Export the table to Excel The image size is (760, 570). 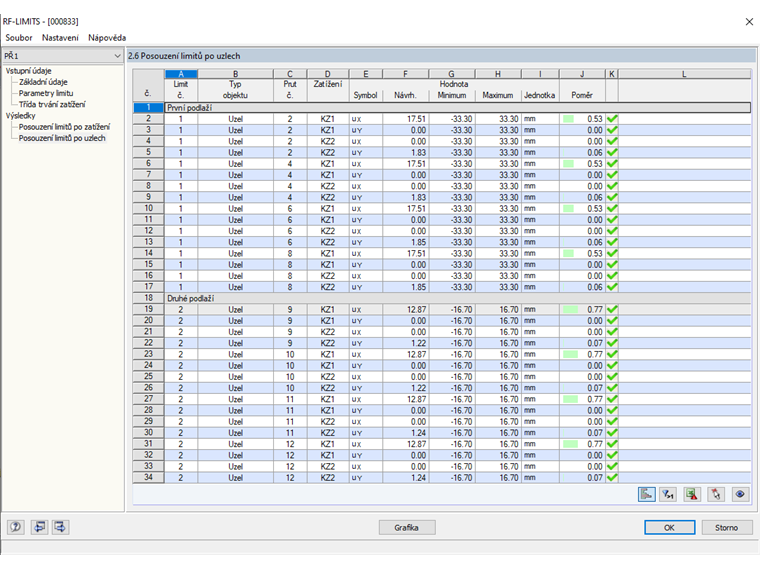(692, 494)
